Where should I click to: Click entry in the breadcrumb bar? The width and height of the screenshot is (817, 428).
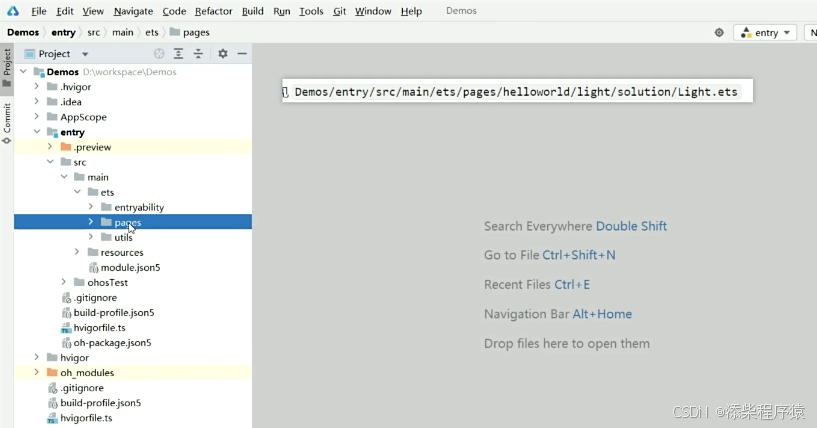click(64, 32)
